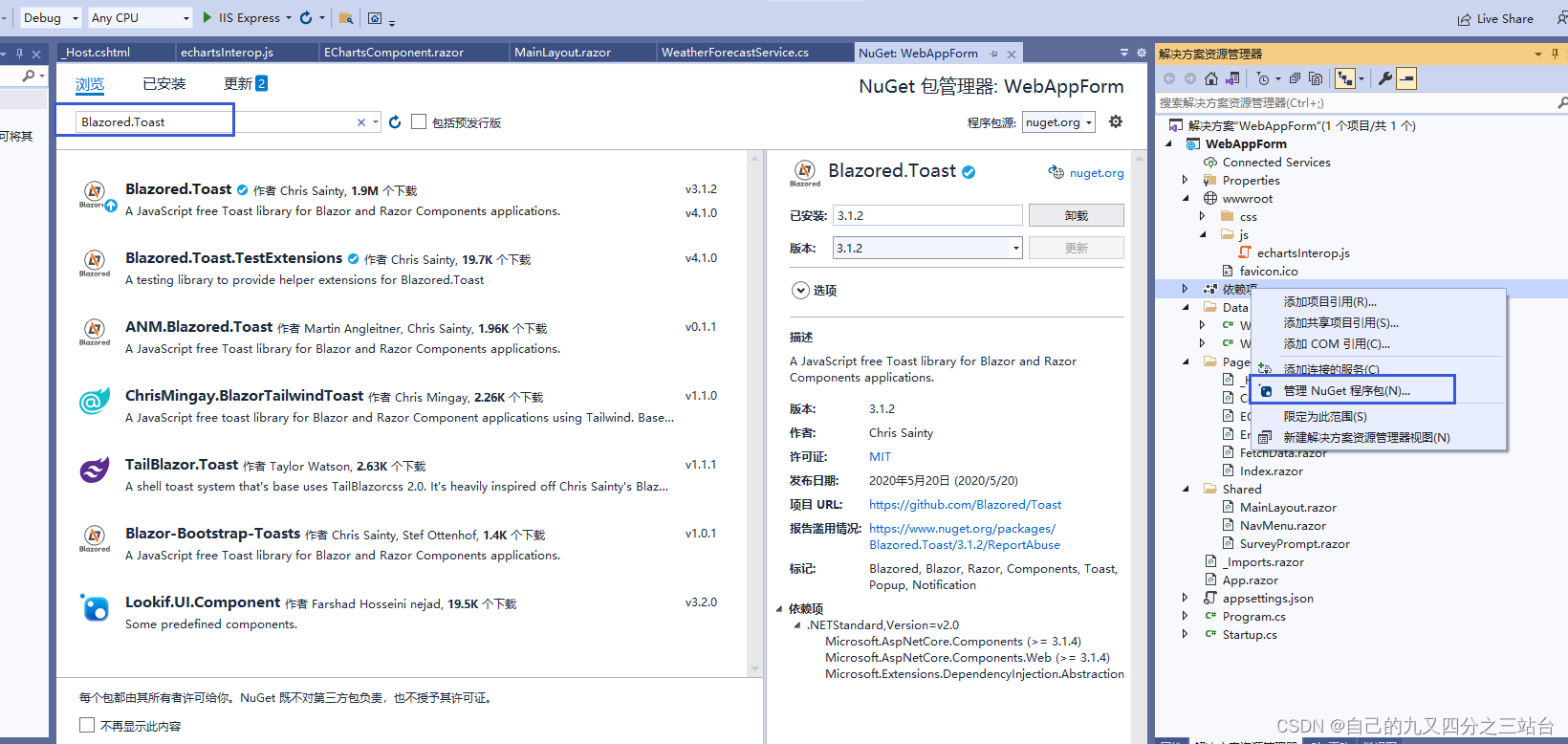Pin the Solution Explorer panel
The width and height of the screenshot is (1568, 744).
[1556, 54]
